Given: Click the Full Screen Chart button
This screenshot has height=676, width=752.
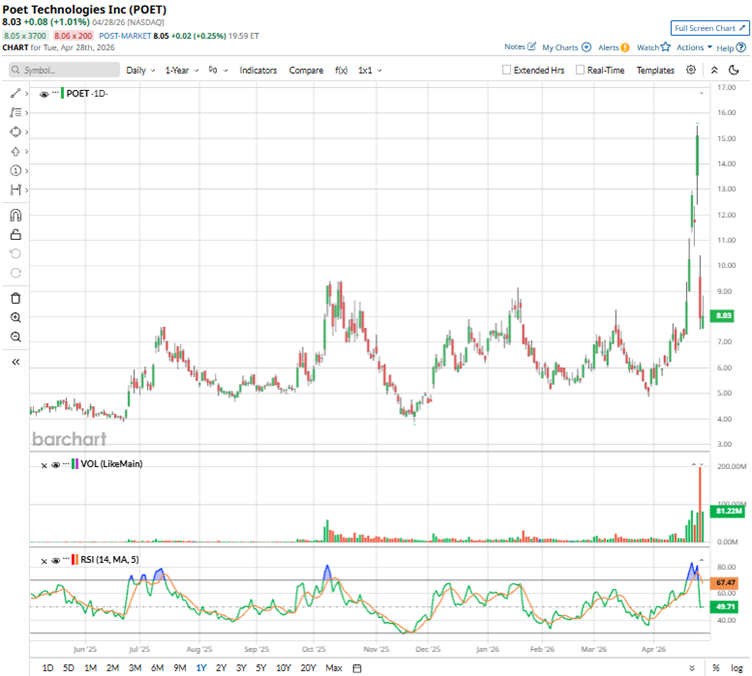Looking at the screenshot, I should click(709, 29).
